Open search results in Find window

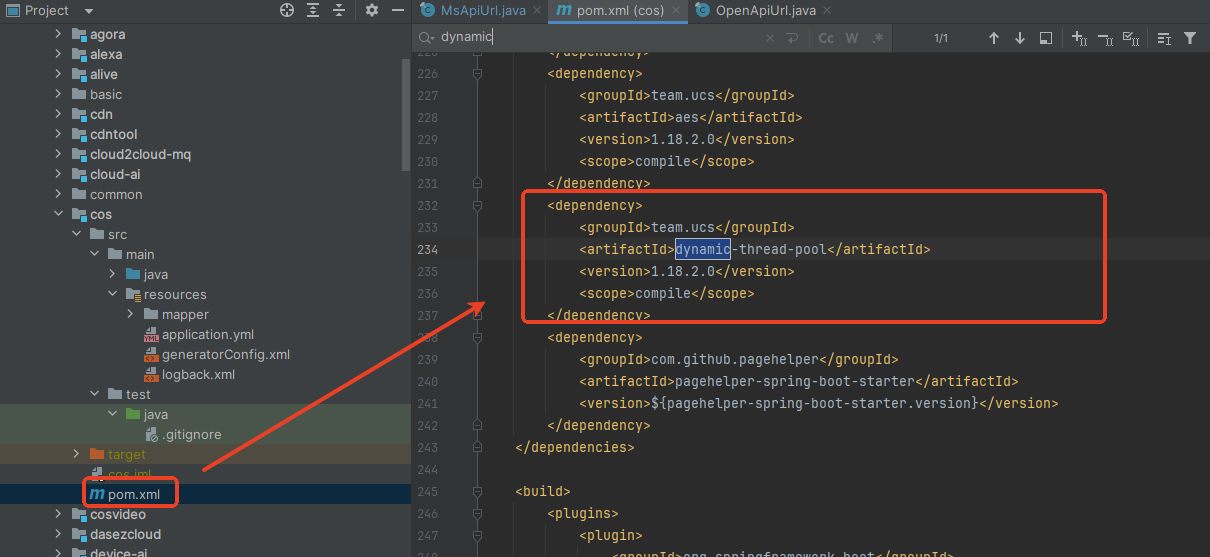click(1046, 38)
